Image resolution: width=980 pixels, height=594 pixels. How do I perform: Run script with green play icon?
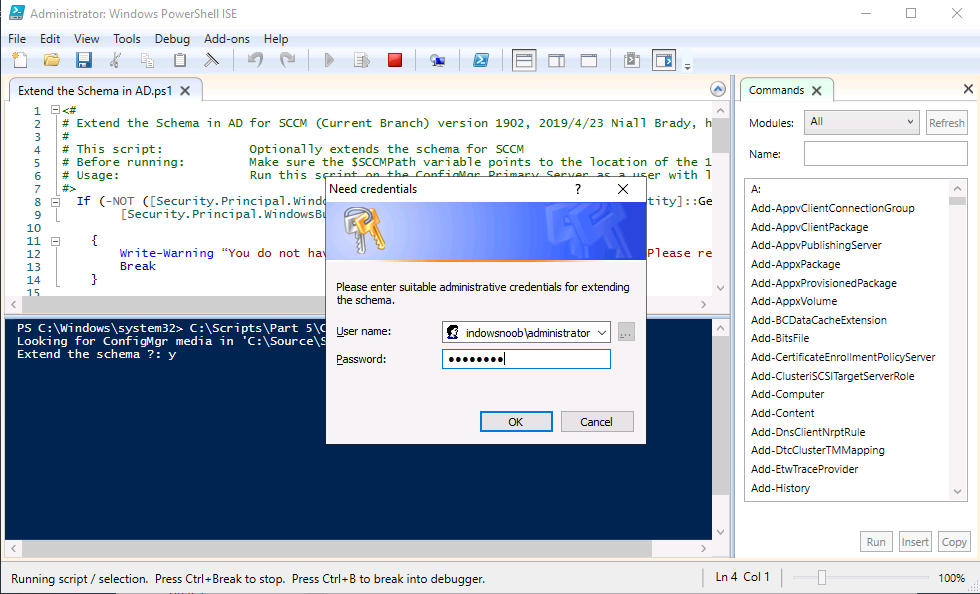coord(329,60)
